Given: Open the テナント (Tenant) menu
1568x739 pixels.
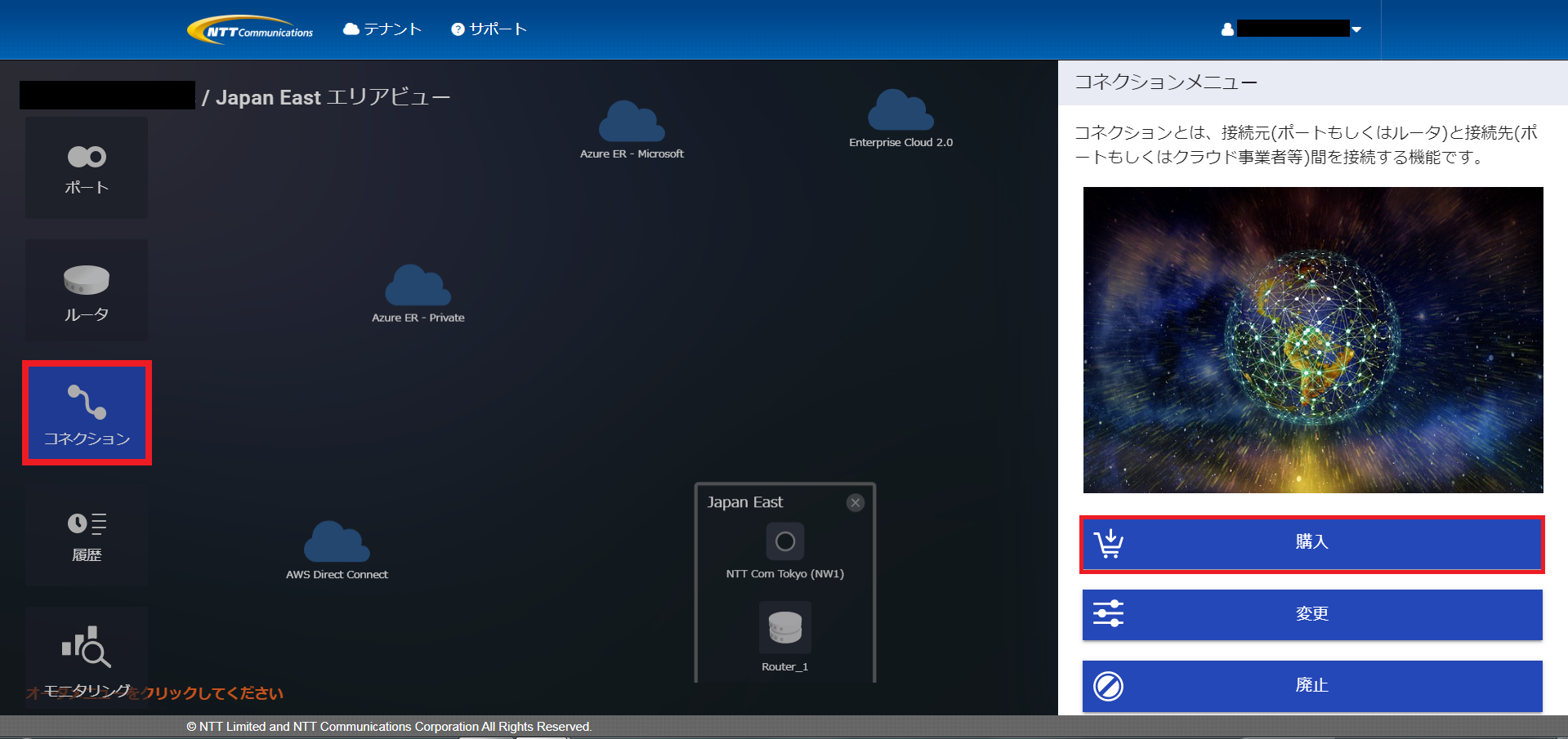Looking at the screenshot, I should 382,29.
